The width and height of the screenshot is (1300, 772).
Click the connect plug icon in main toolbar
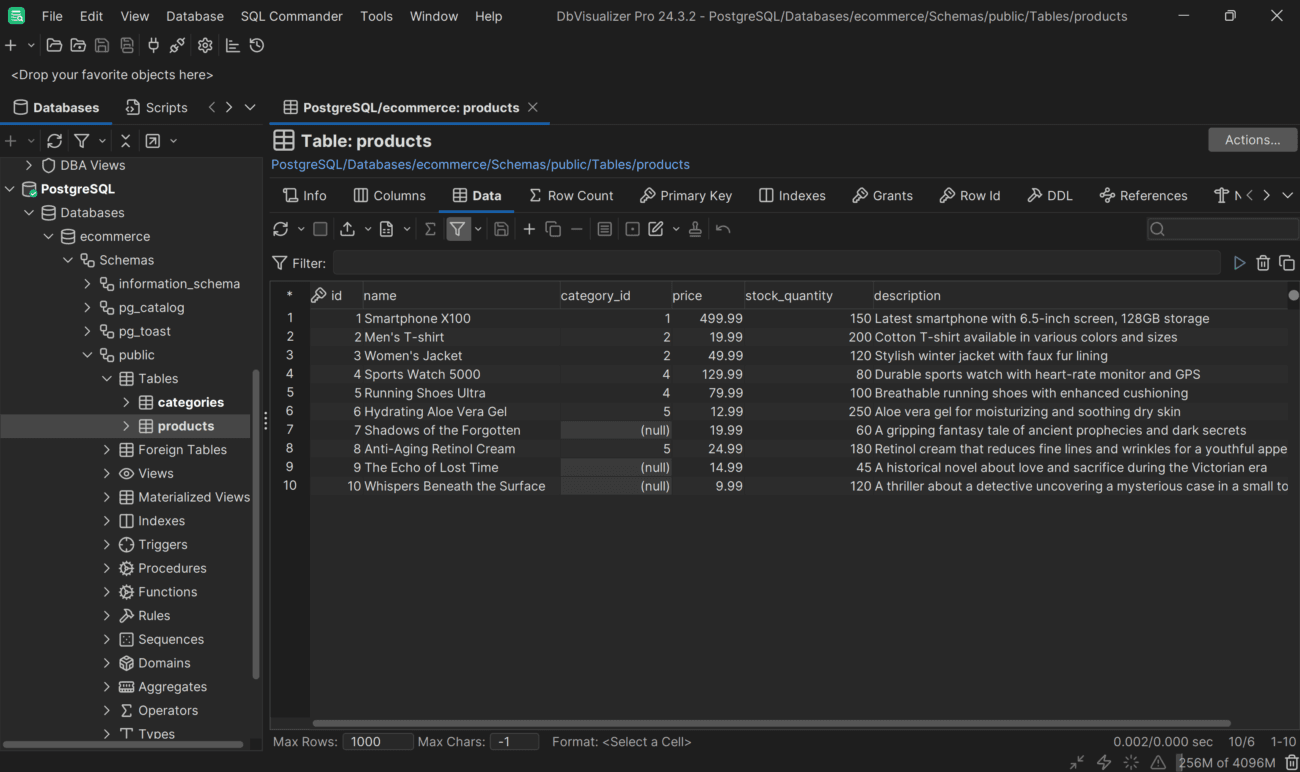pos(153,45)
